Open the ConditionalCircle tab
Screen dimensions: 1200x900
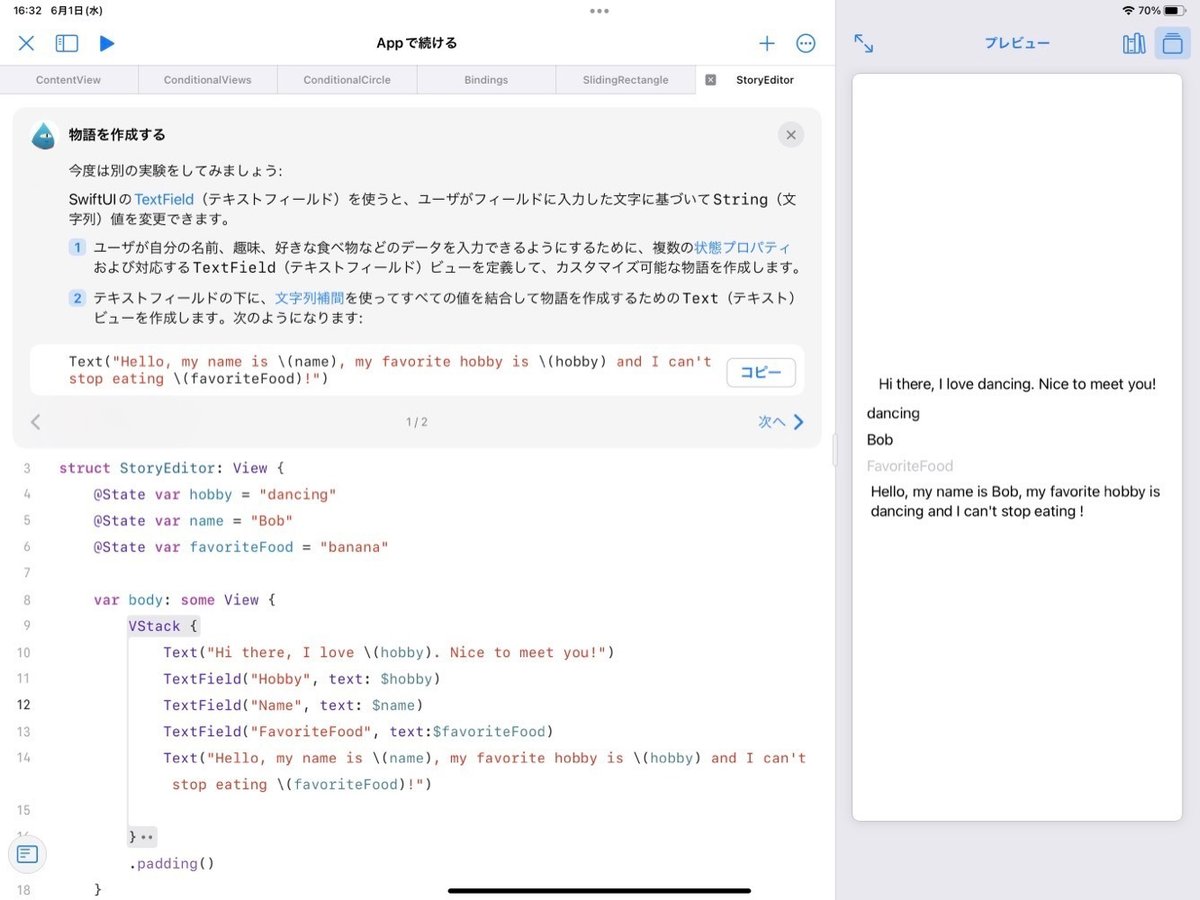click(347, 80)
